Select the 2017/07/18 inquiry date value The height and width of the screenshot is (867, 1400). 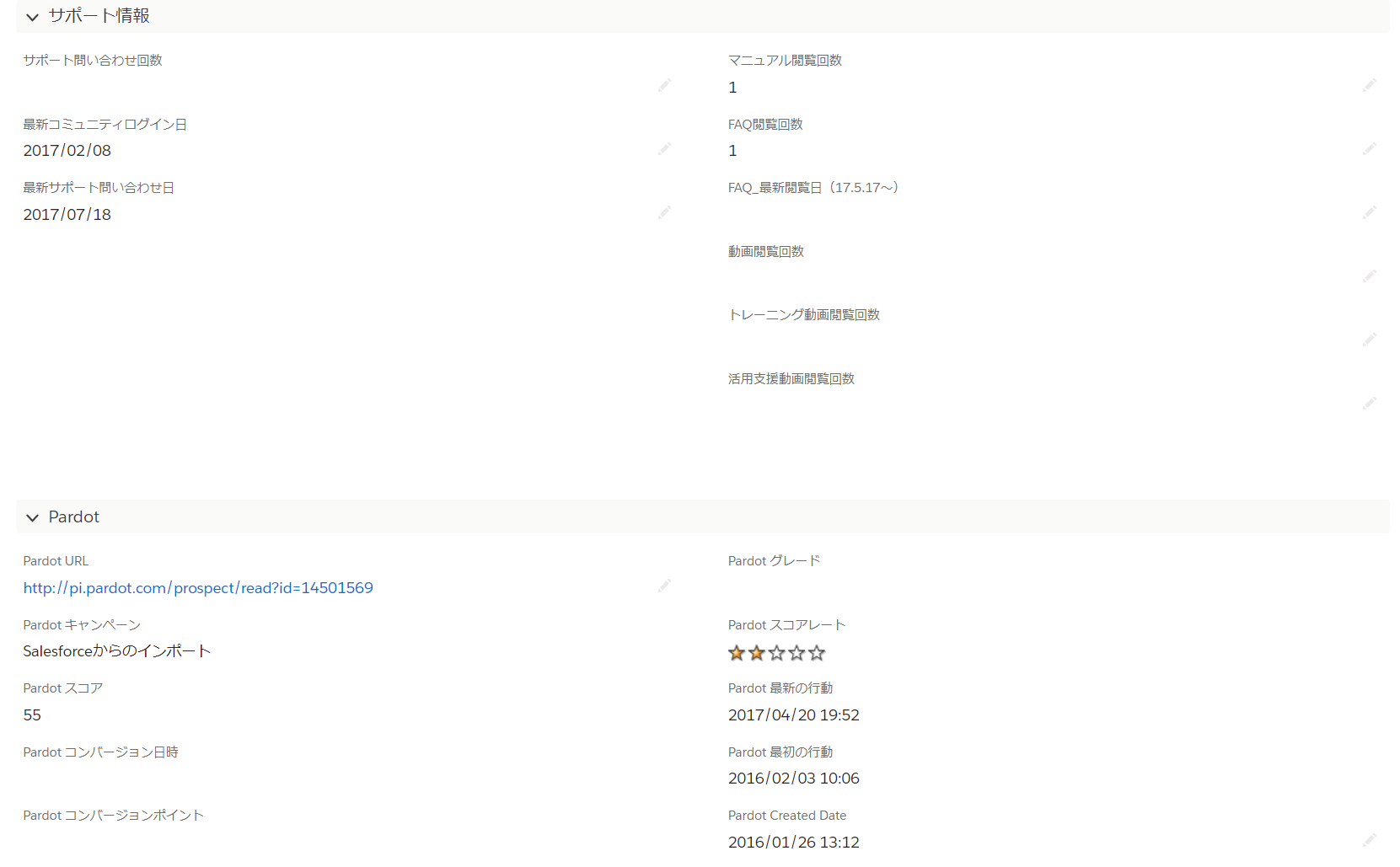coord(67,215)
